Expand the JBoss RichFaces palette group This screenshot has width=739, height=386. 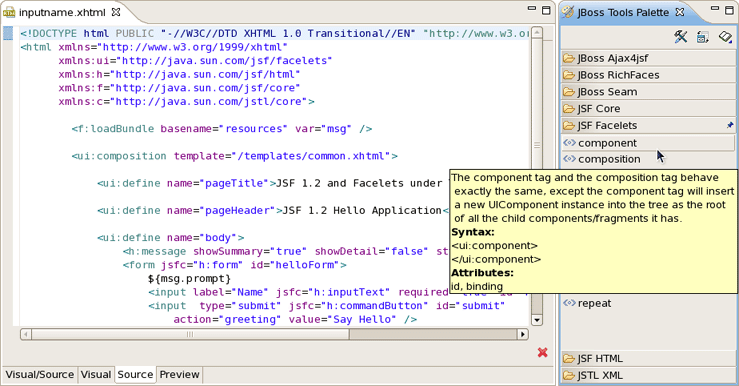coord(648,75)
